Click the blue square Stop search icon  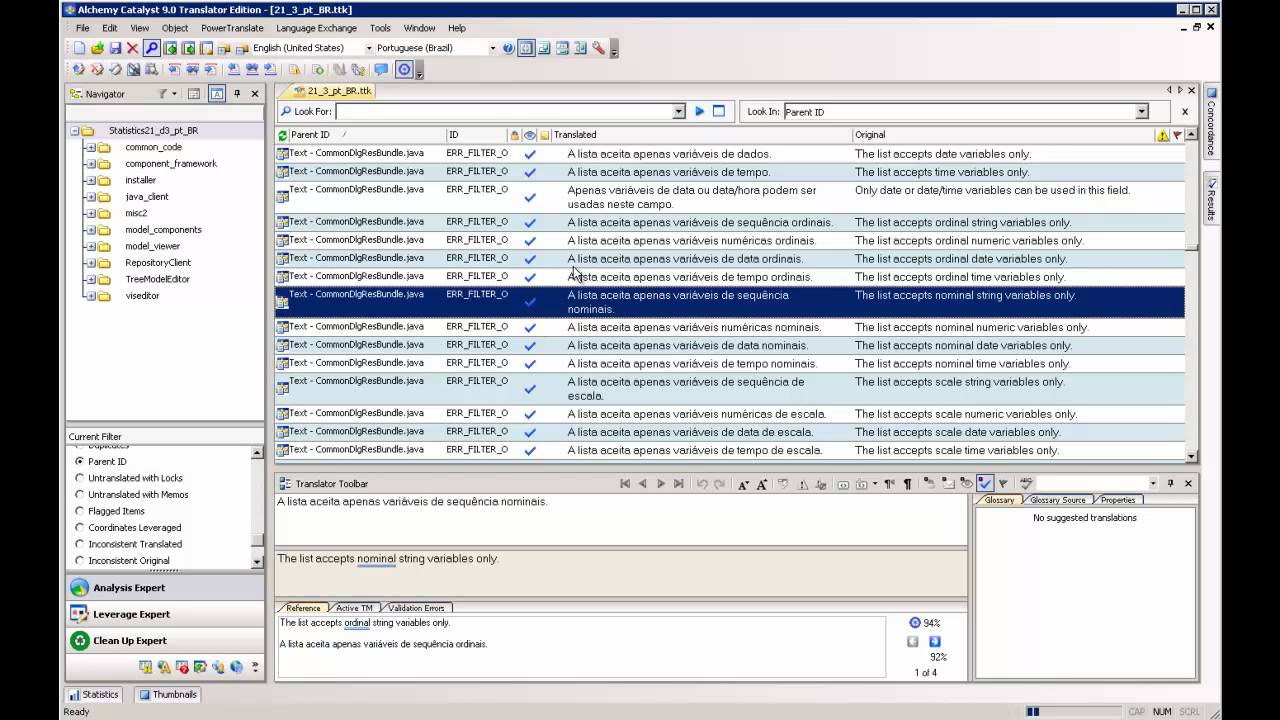pos(718,111)
